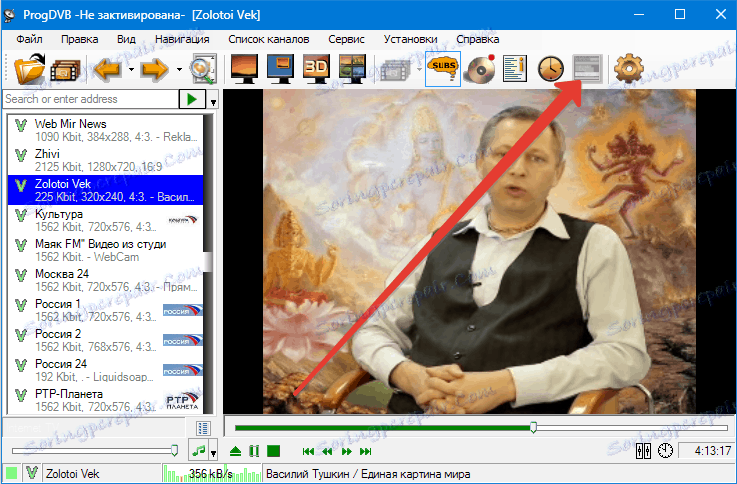Open the Список каналов menu
This screenshot has width=737, height=484.
tap(269, 39)
